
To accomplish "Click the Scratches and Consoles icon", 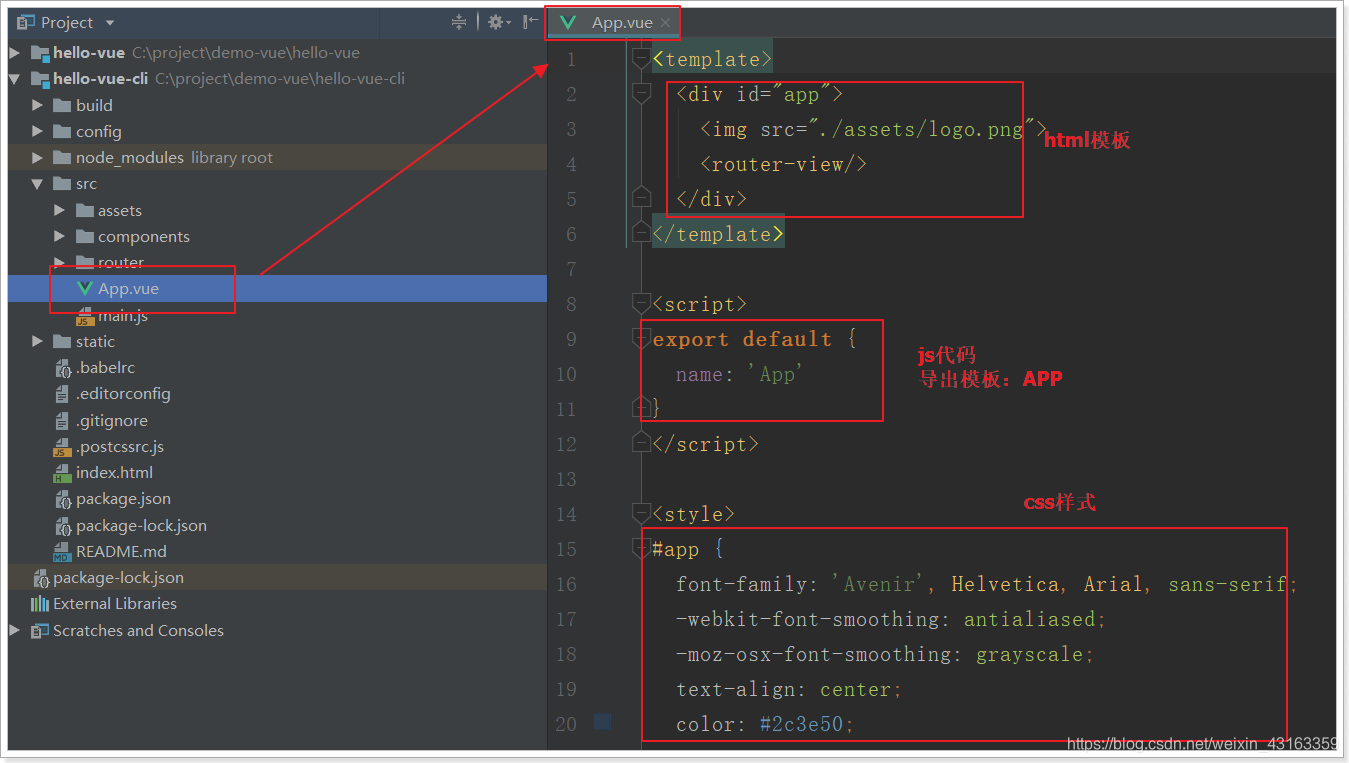I will tap(40, 630).
